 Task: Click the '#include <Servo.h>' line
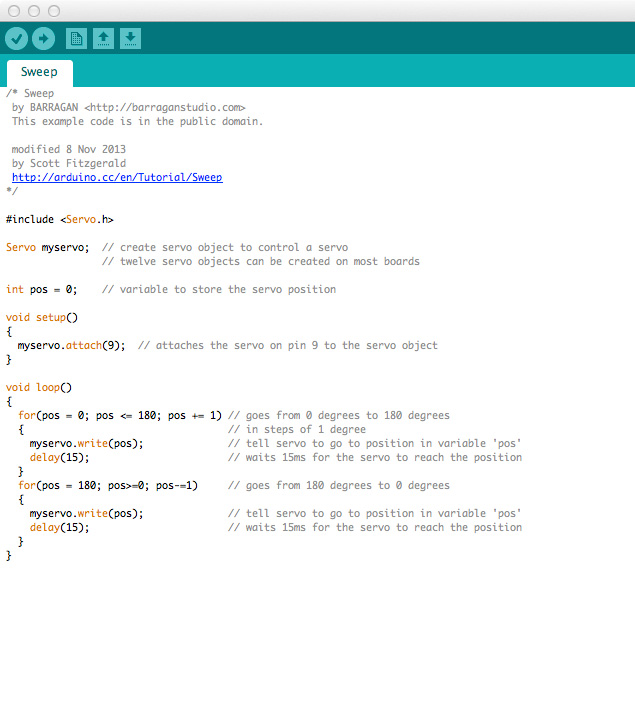tap(60, 219)
